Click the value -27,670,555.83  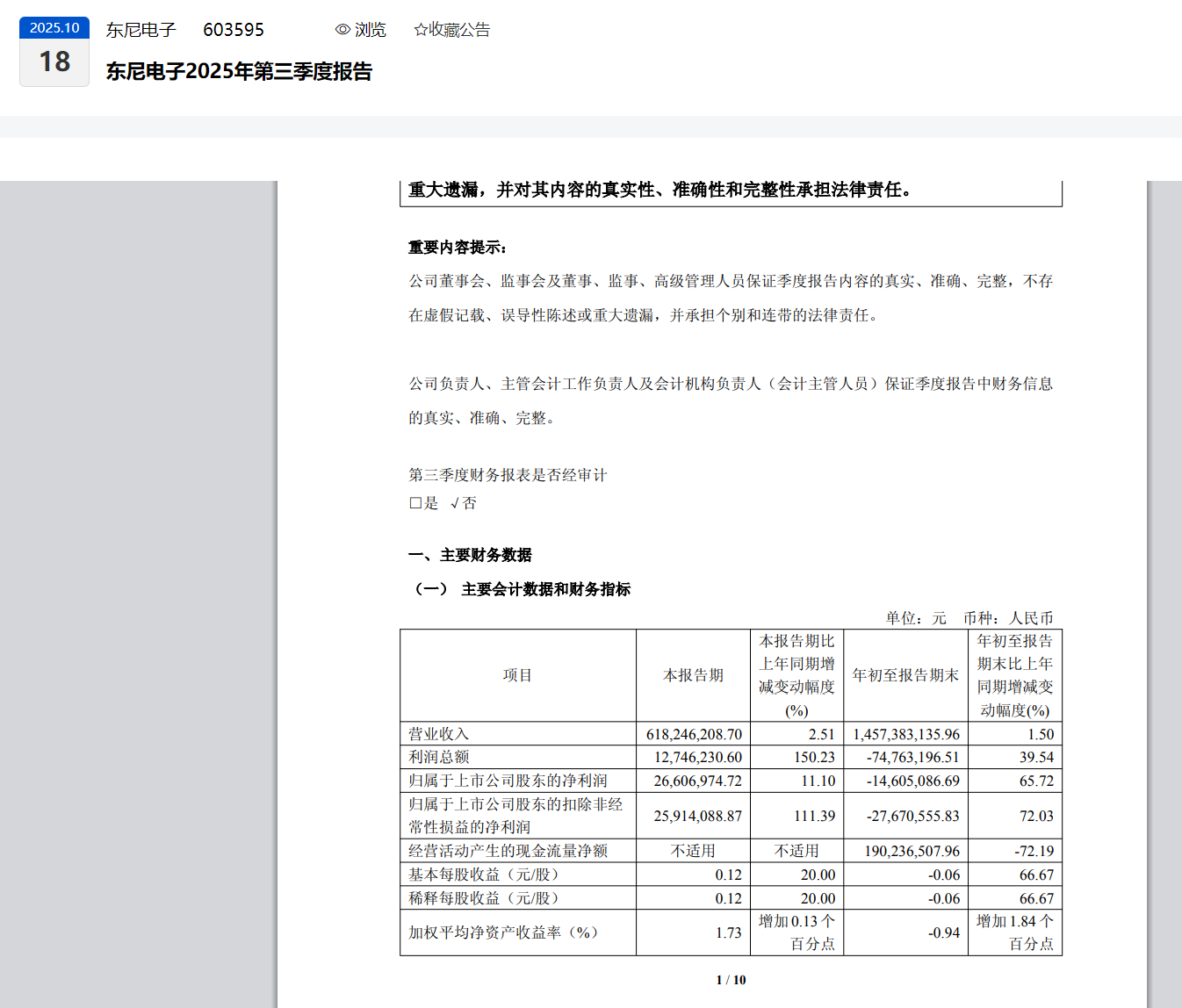[x=913, y=816]
